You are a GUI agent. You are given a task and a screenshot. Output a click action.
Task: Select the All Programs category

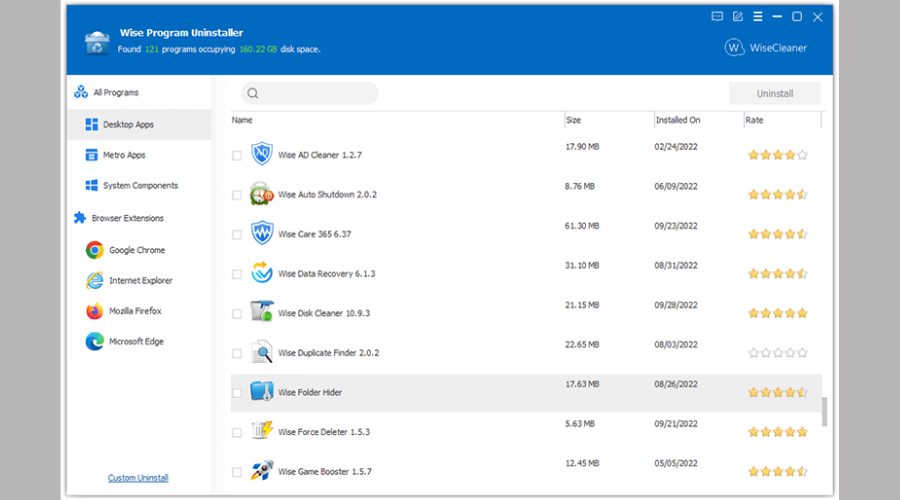pos(139,92)
